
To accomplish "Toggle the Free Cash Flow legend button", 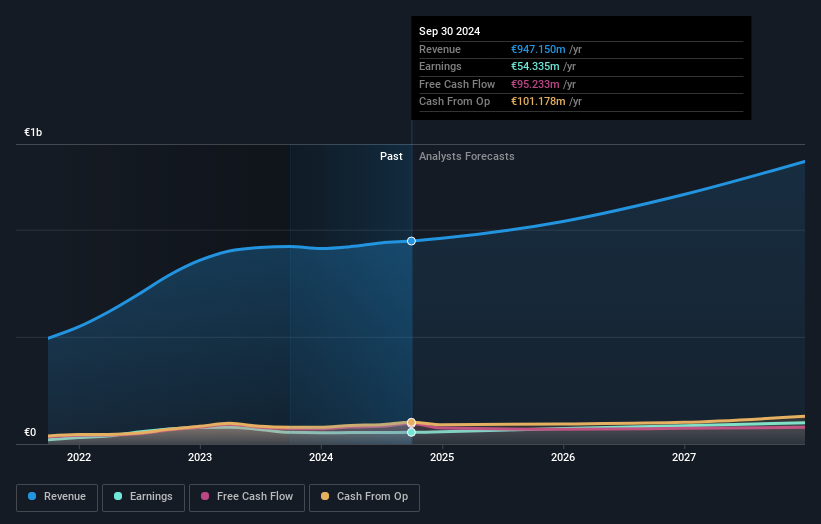I will (x=247, y=497).
